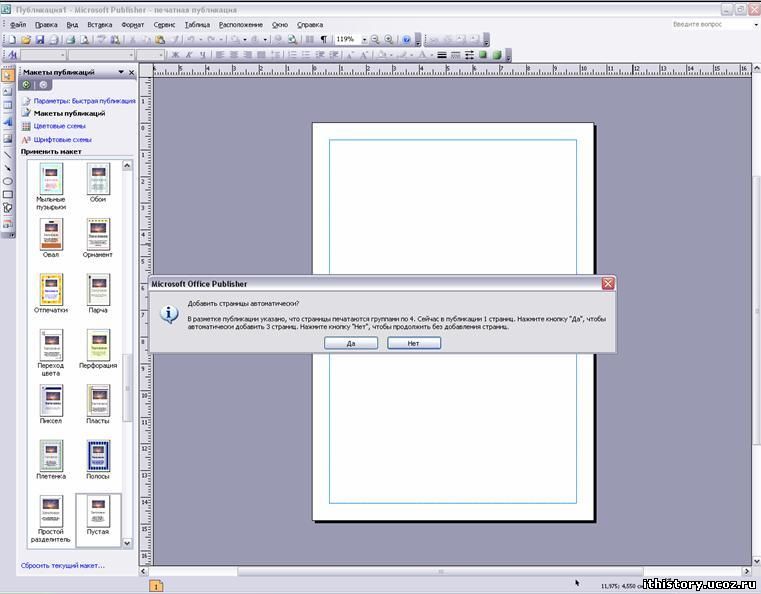Viewport: 761px width, 594px height.
Task: Select the Line drawing tool
Action: pos(7,154)
